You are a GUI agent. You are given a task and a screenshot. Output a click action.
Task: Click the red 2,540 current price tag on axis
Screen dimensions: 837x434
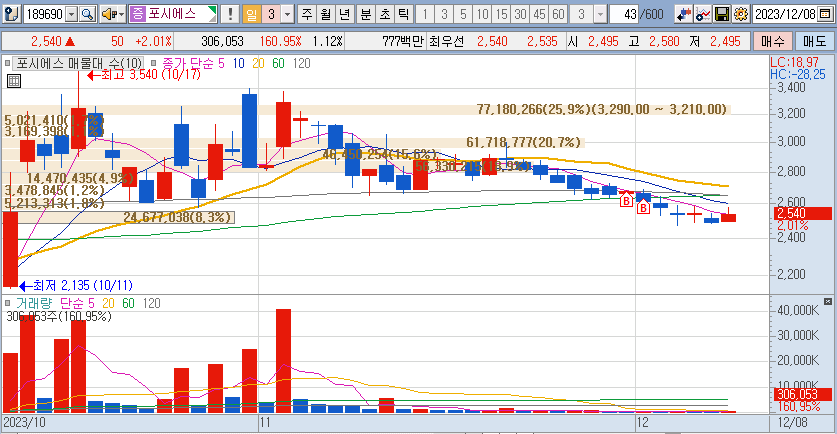(802, 214)
